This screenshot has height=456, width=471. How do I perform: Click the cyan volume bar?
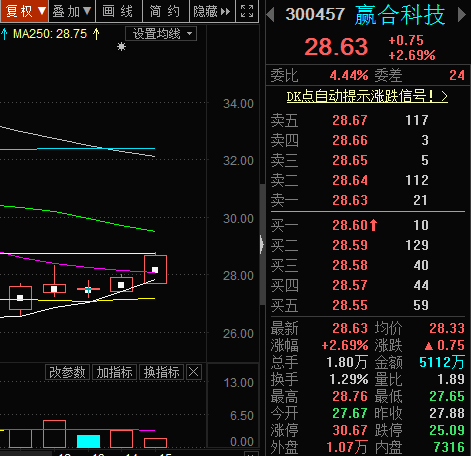pyautogui.click(x=88, y=441)
